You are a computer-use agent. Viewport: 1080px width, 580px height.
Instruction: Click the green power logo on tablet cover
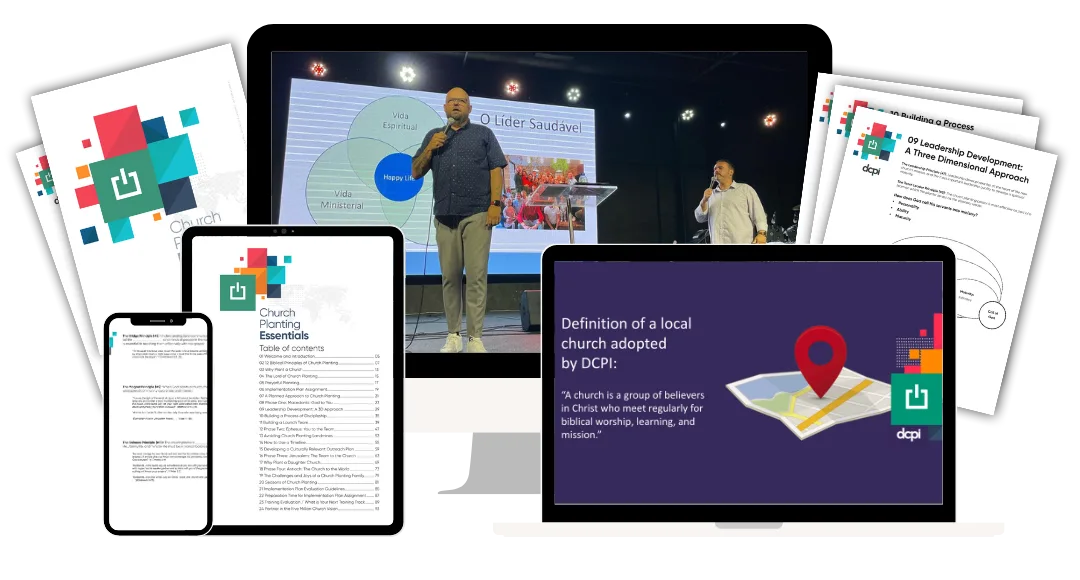click(x=237, y=291)
